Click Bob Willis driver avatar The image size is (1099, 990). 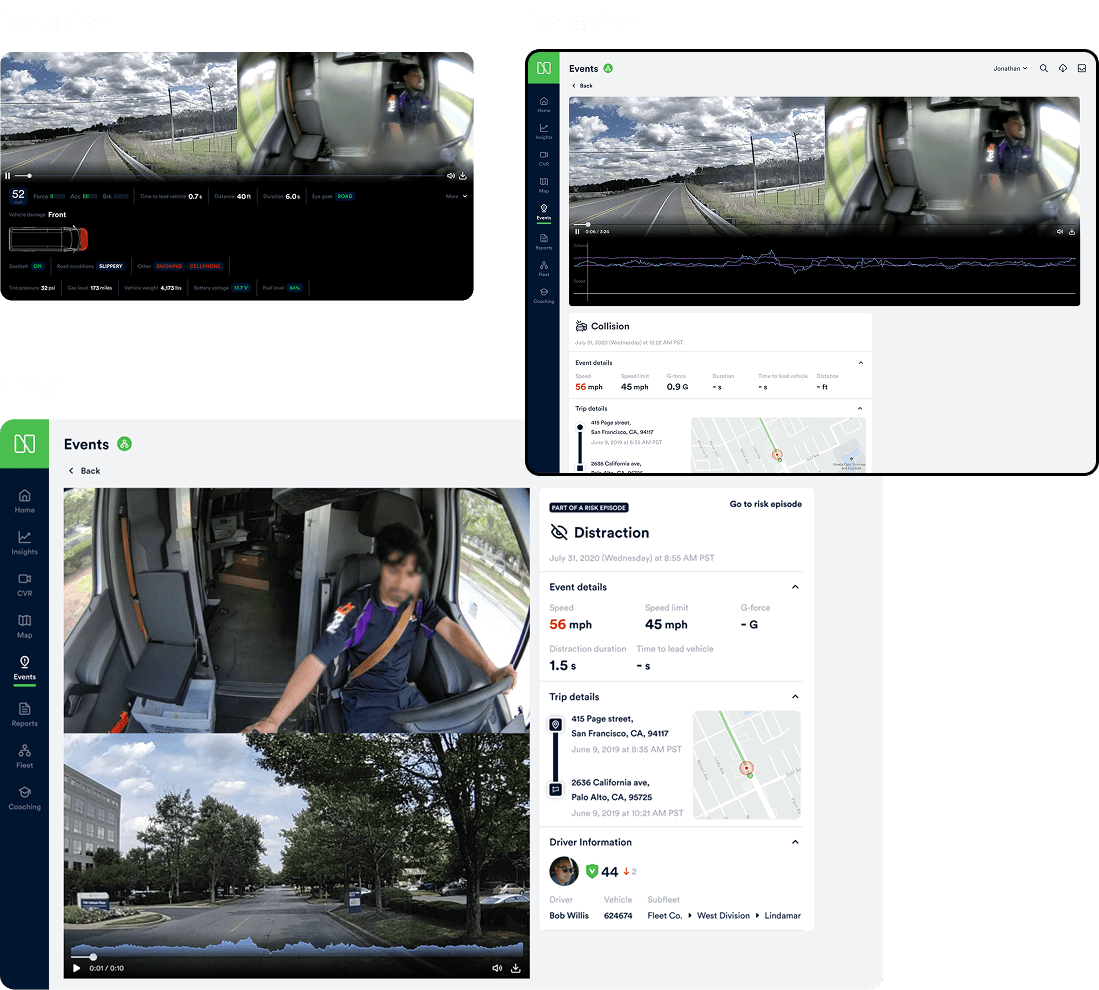tap(564, 871)
